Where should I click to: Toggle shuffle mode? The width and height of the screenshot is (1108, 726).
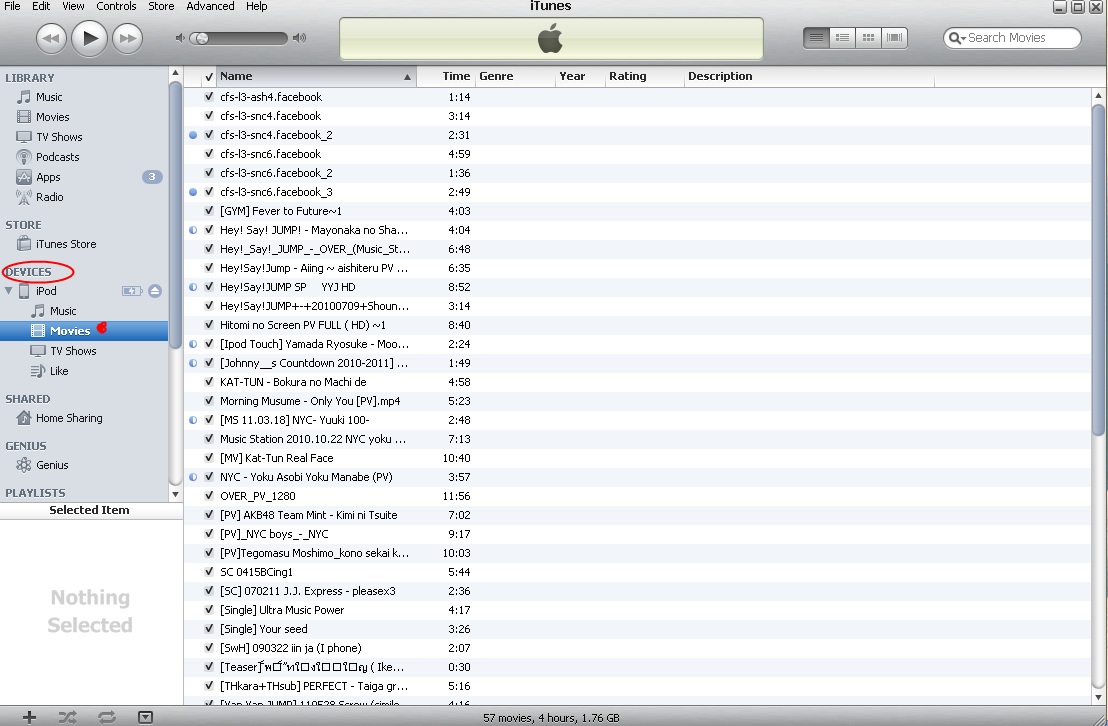tap(67, 717)
